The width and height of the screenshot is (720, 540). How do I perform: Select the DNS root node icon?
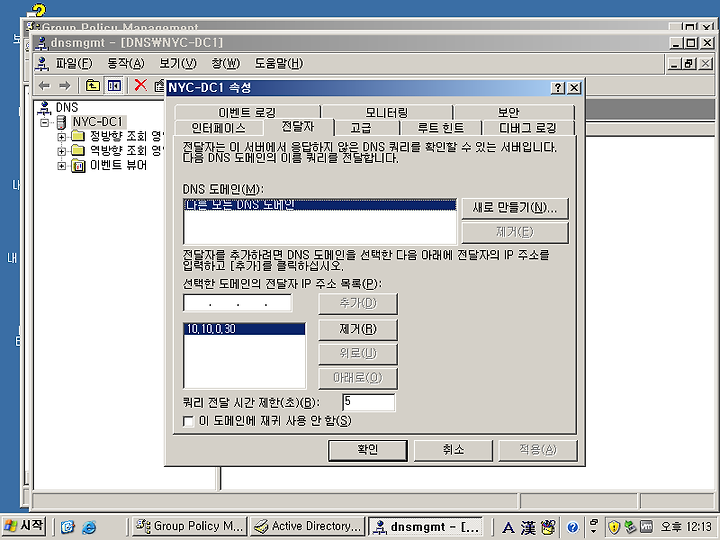pos(44,108)
